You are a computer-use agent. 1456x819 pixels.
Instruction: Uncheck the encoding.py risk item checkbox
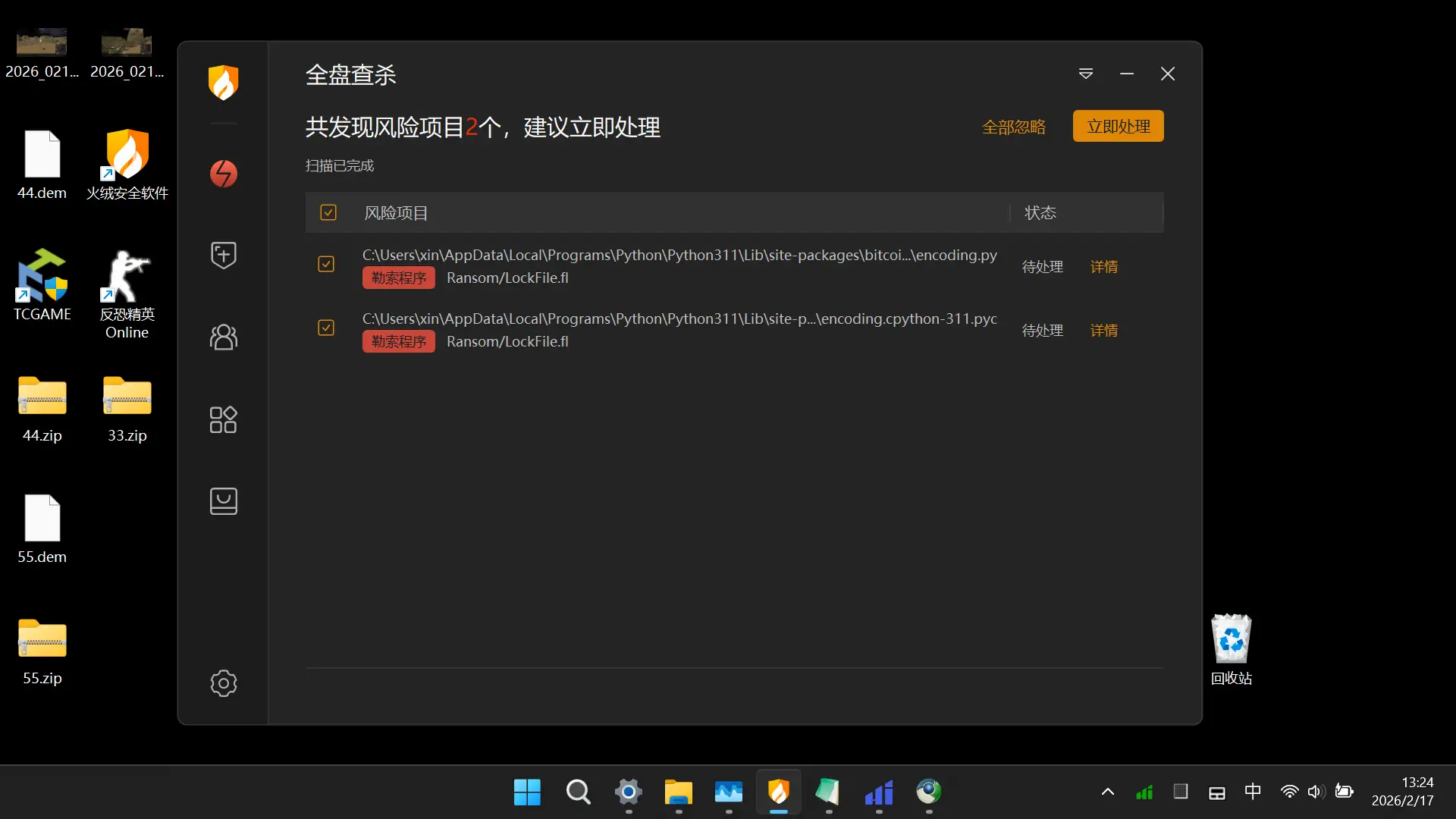point(326,264)
